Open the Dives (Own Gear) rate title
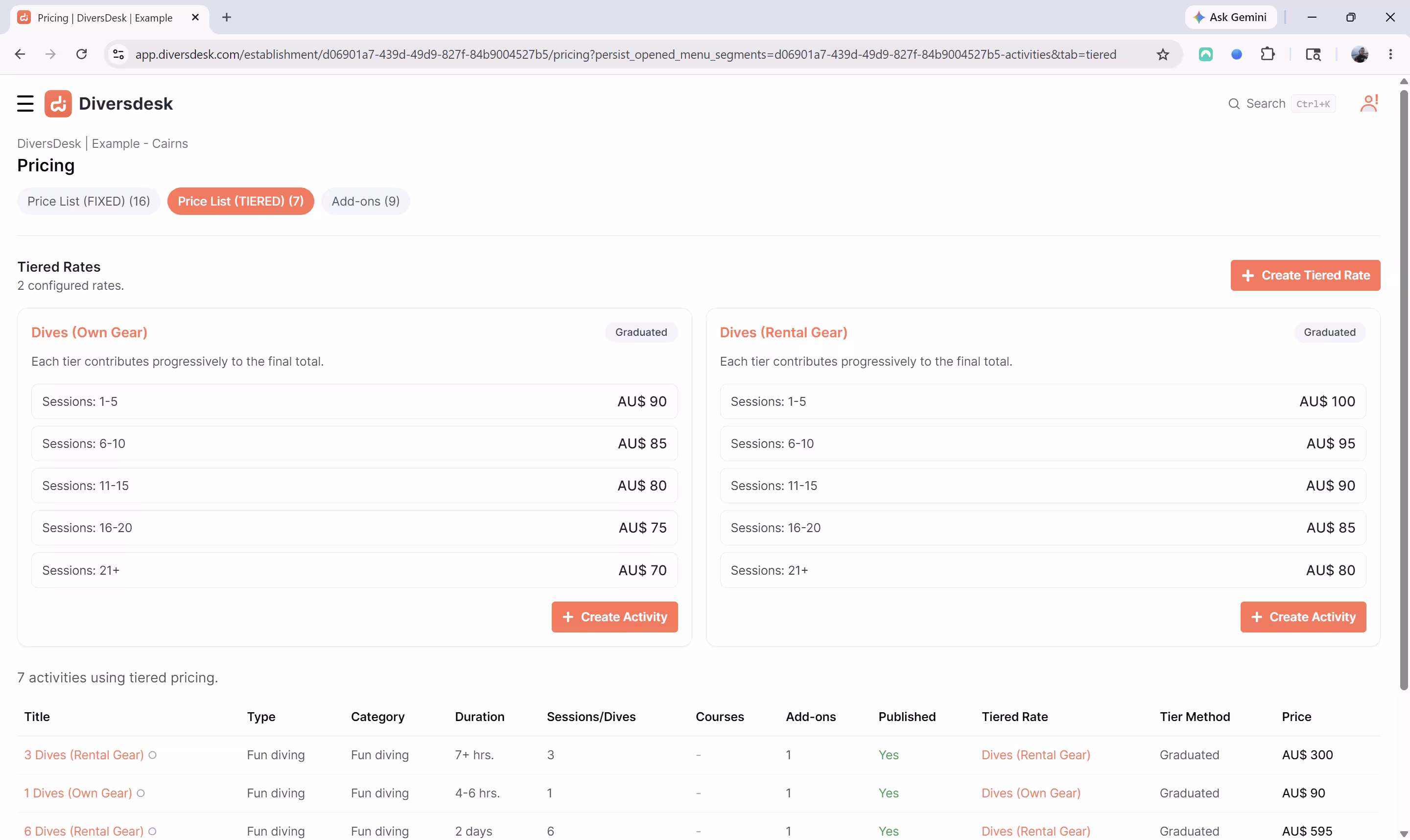This screenshot has height=840, width=1410. click(x=90, y=332)
